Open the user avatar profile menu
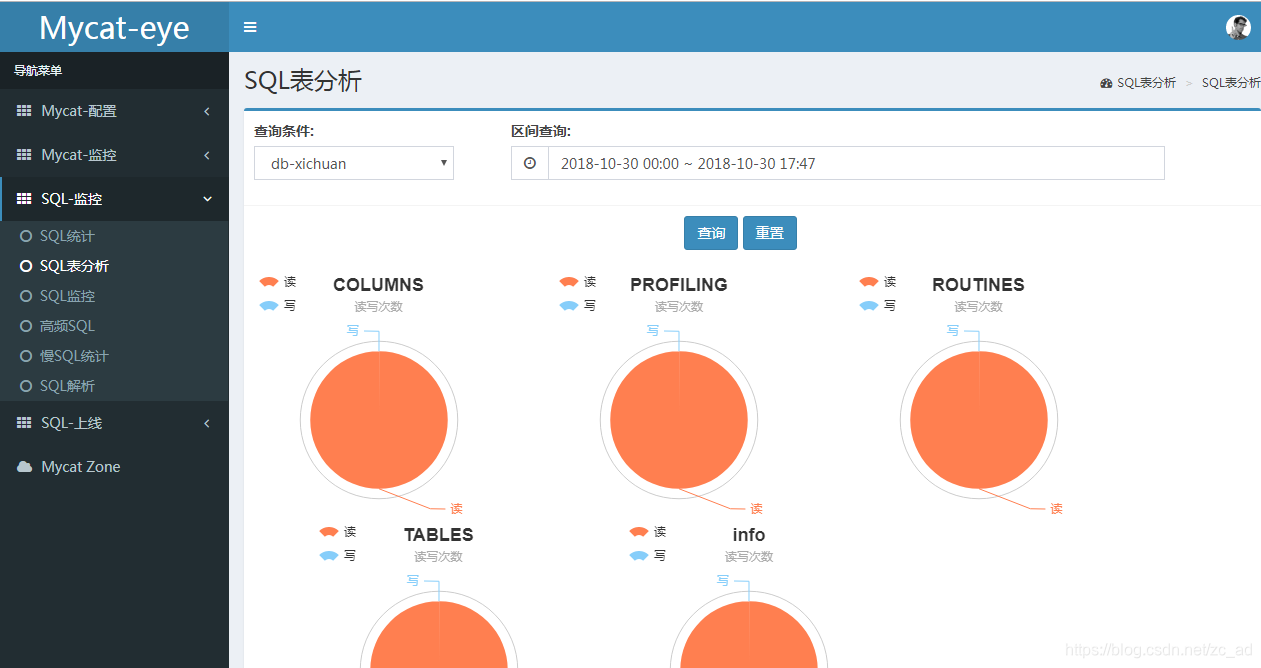 (1238, 27)
